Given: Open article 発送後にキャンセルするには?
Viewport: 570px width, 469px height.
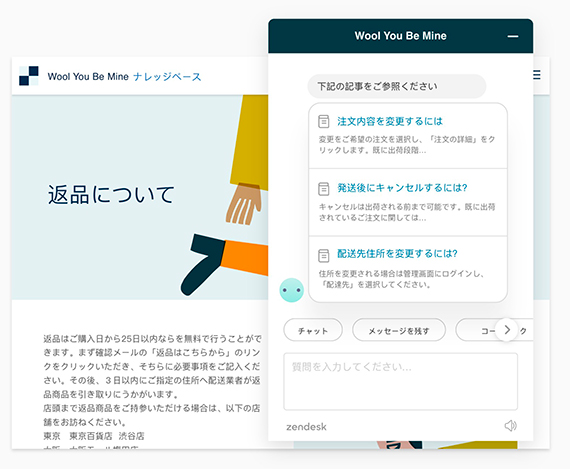Looking at the screenshot, I should (402, 188).
